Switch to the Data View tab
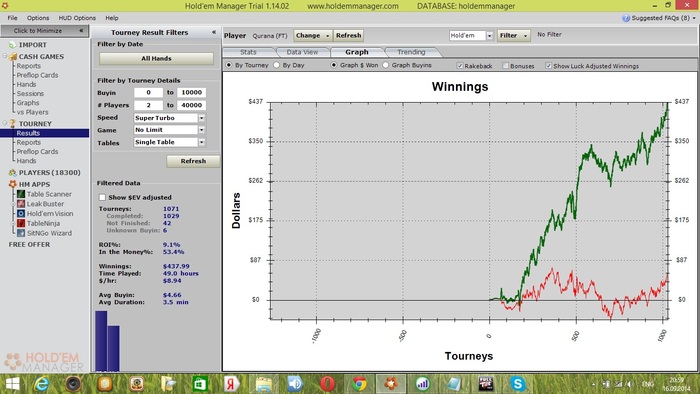Viewport: 700px width, 394px height. point(302,52)
